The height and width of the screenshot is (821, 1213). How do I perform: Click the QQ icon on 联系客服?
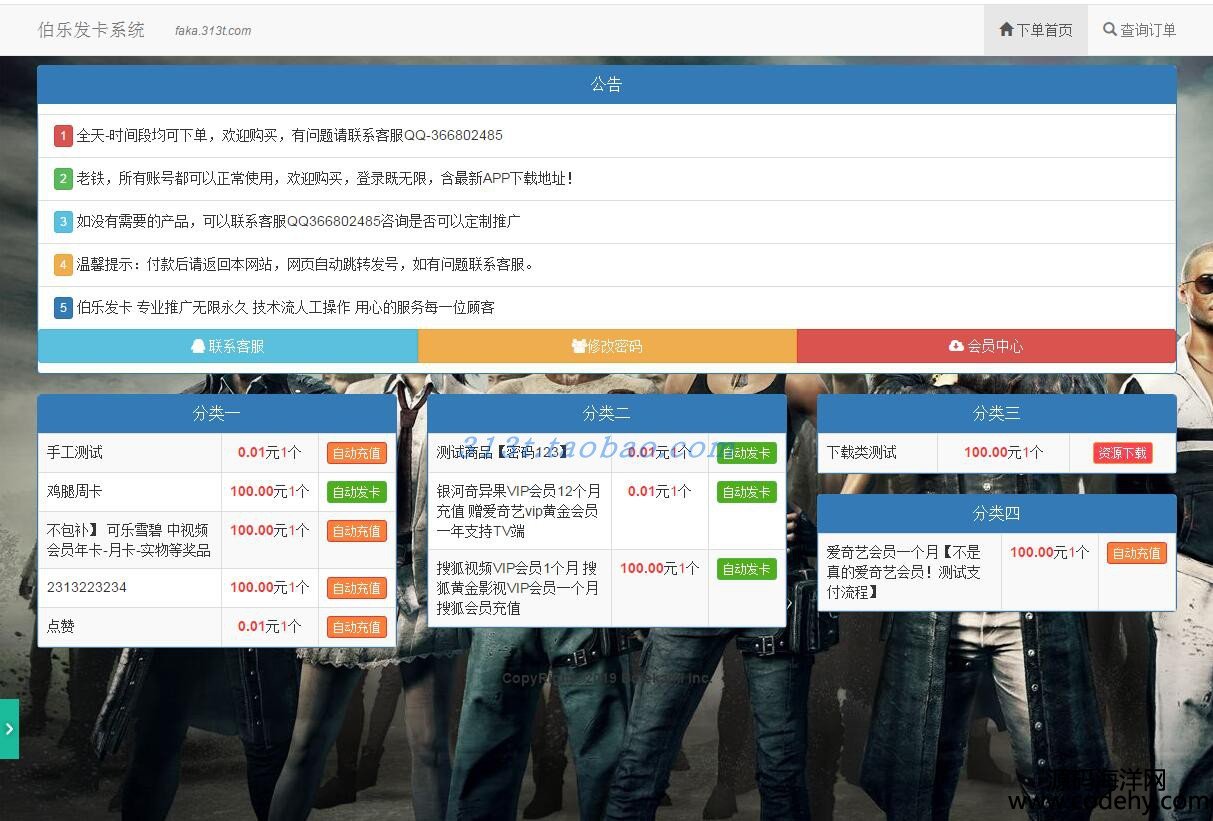pos(198,346)
